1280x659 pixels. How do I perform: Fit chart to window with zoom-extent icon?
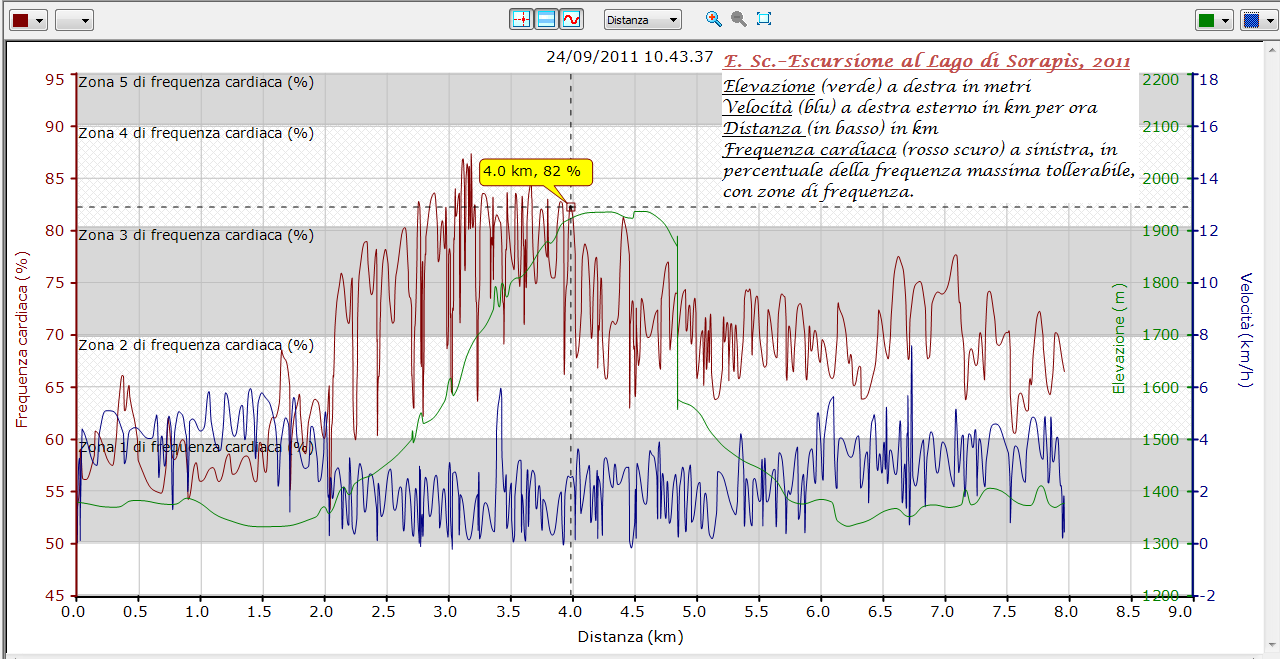764,19
